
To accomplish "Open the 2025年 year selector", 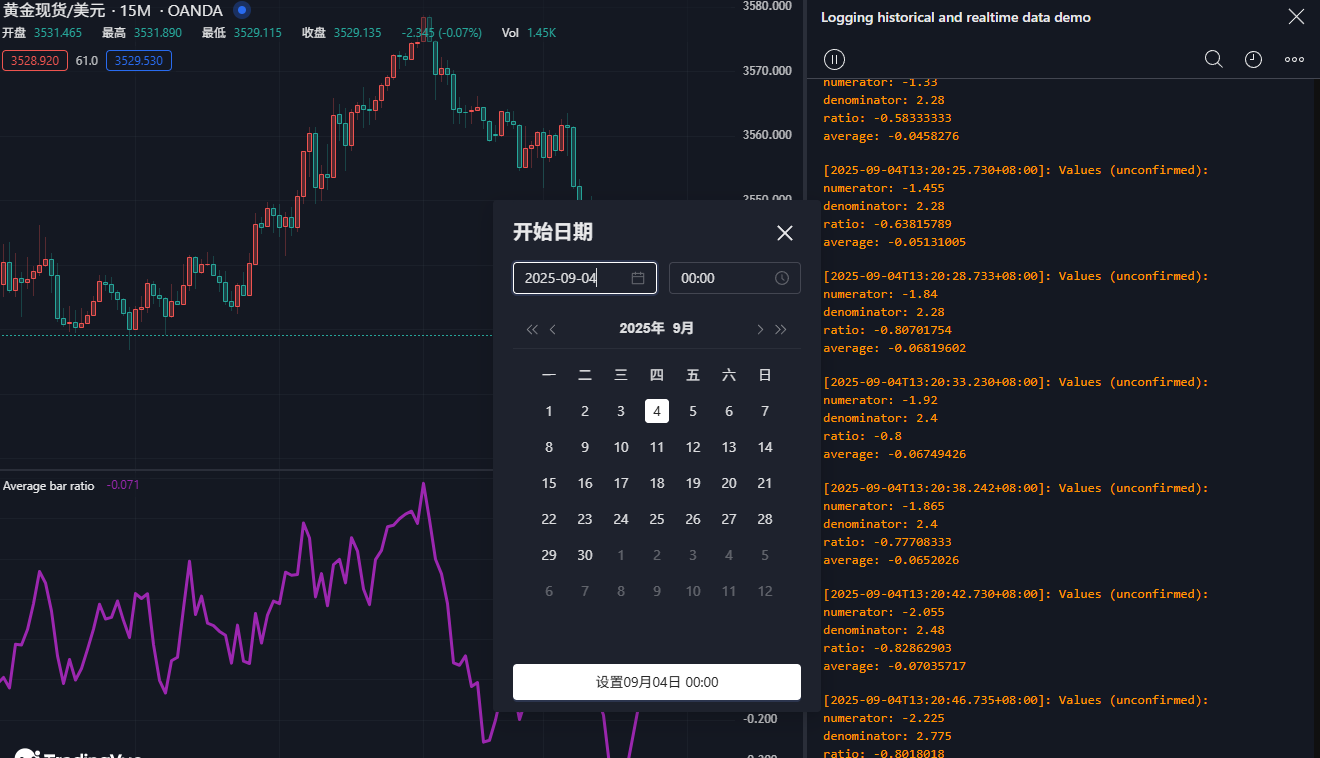I will (x=641, y=328).
